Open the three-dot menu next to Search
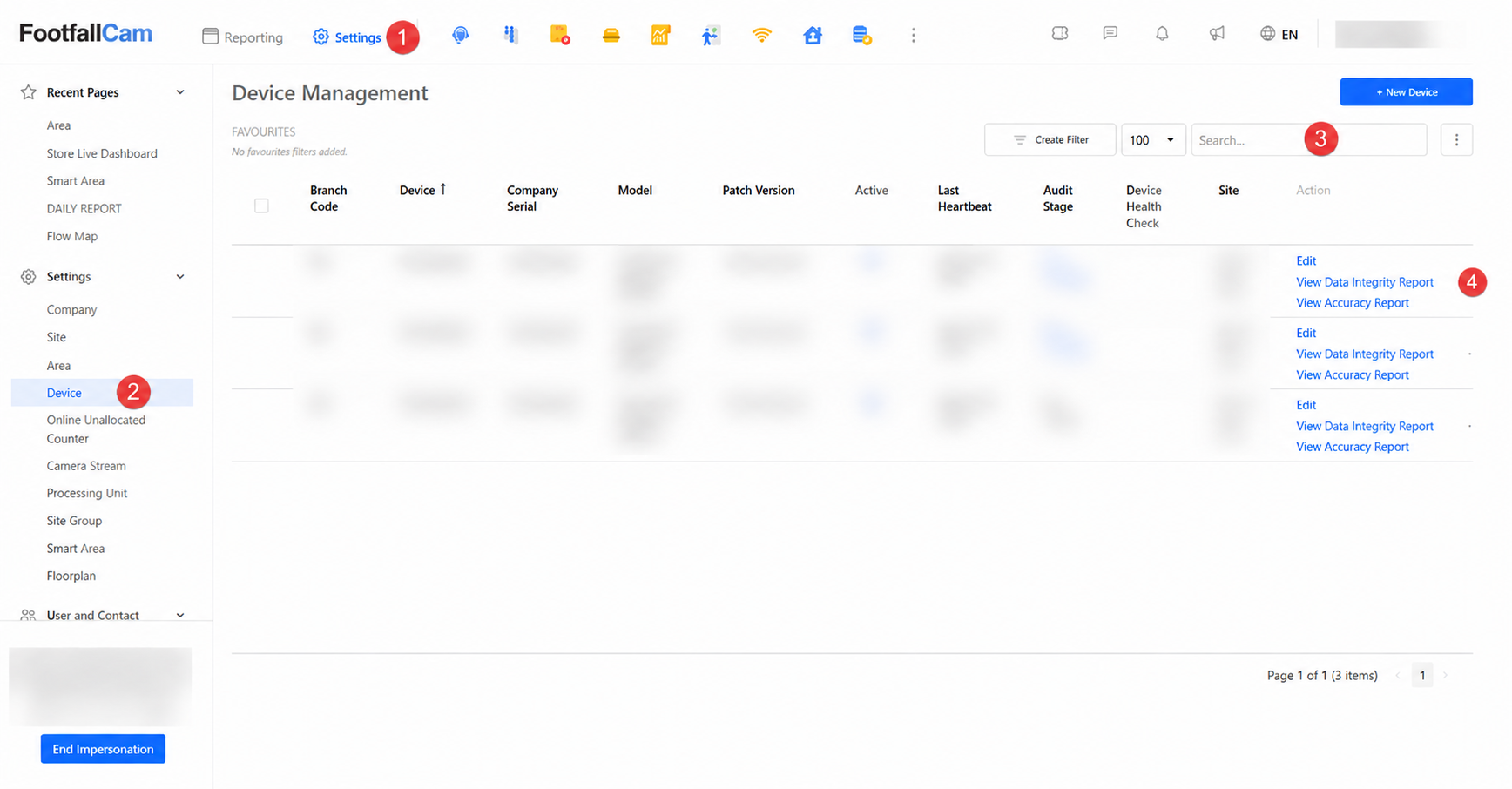 tap(1456, 139)
